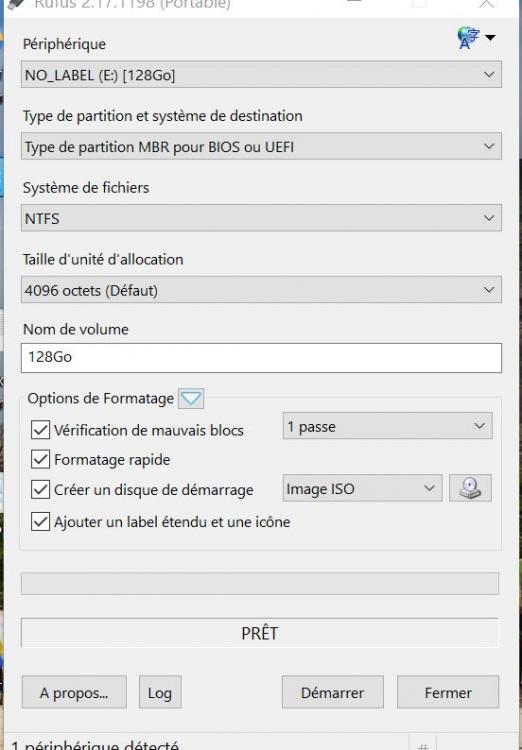Uncheck Ajouter un label étendu et une icône

click(40, 521)
